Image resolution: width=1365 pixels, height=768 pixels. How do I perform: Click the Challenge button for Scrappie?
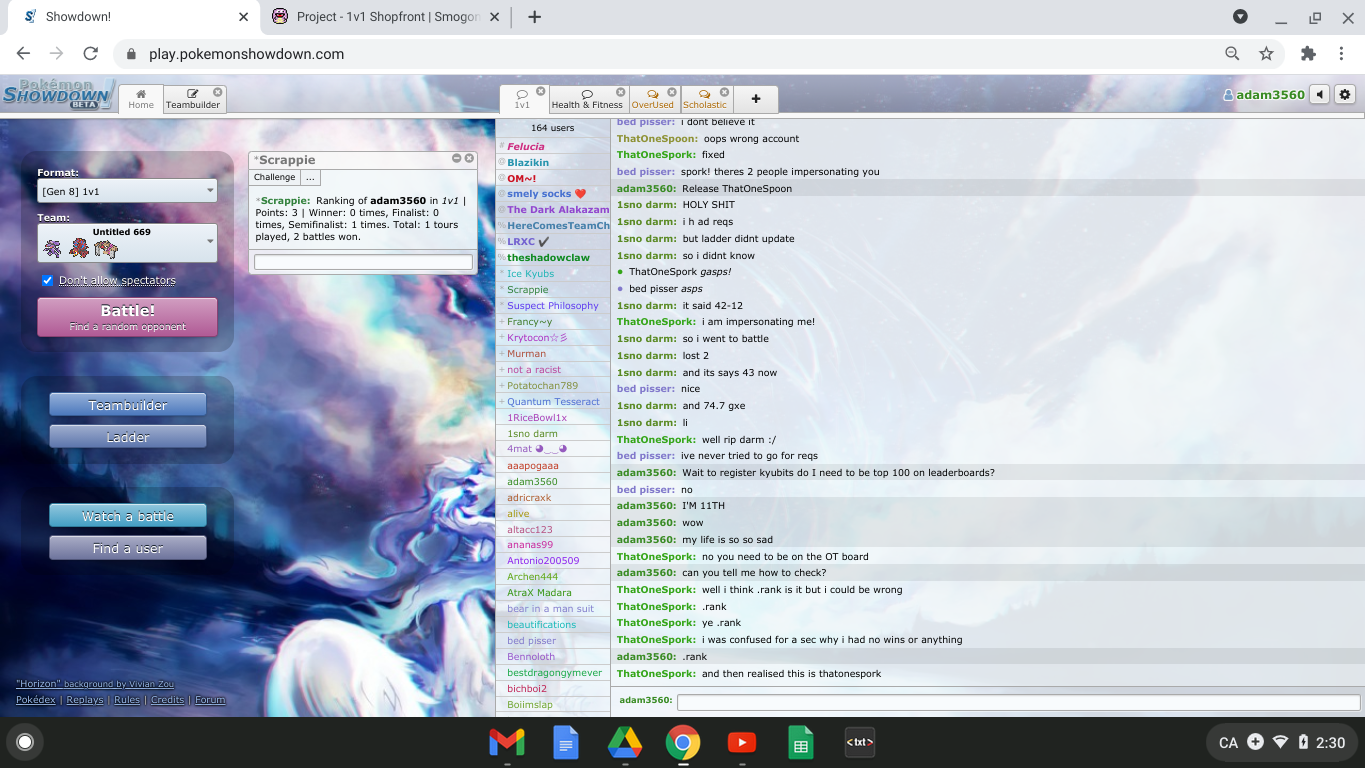pyautogui.click(x=275, y=177)
